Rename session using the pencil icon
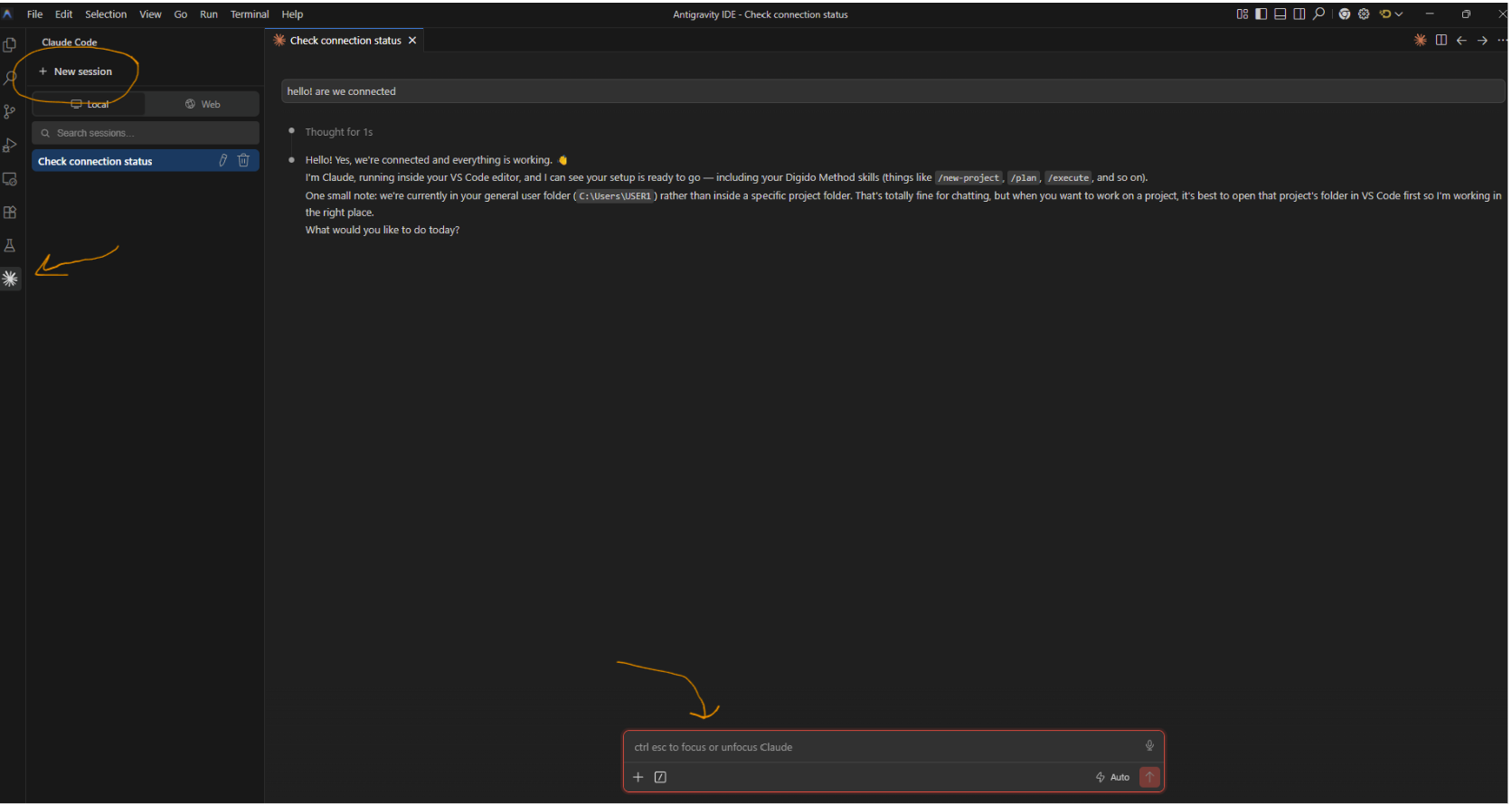The image size is (1512, 805). pos(222,160)
